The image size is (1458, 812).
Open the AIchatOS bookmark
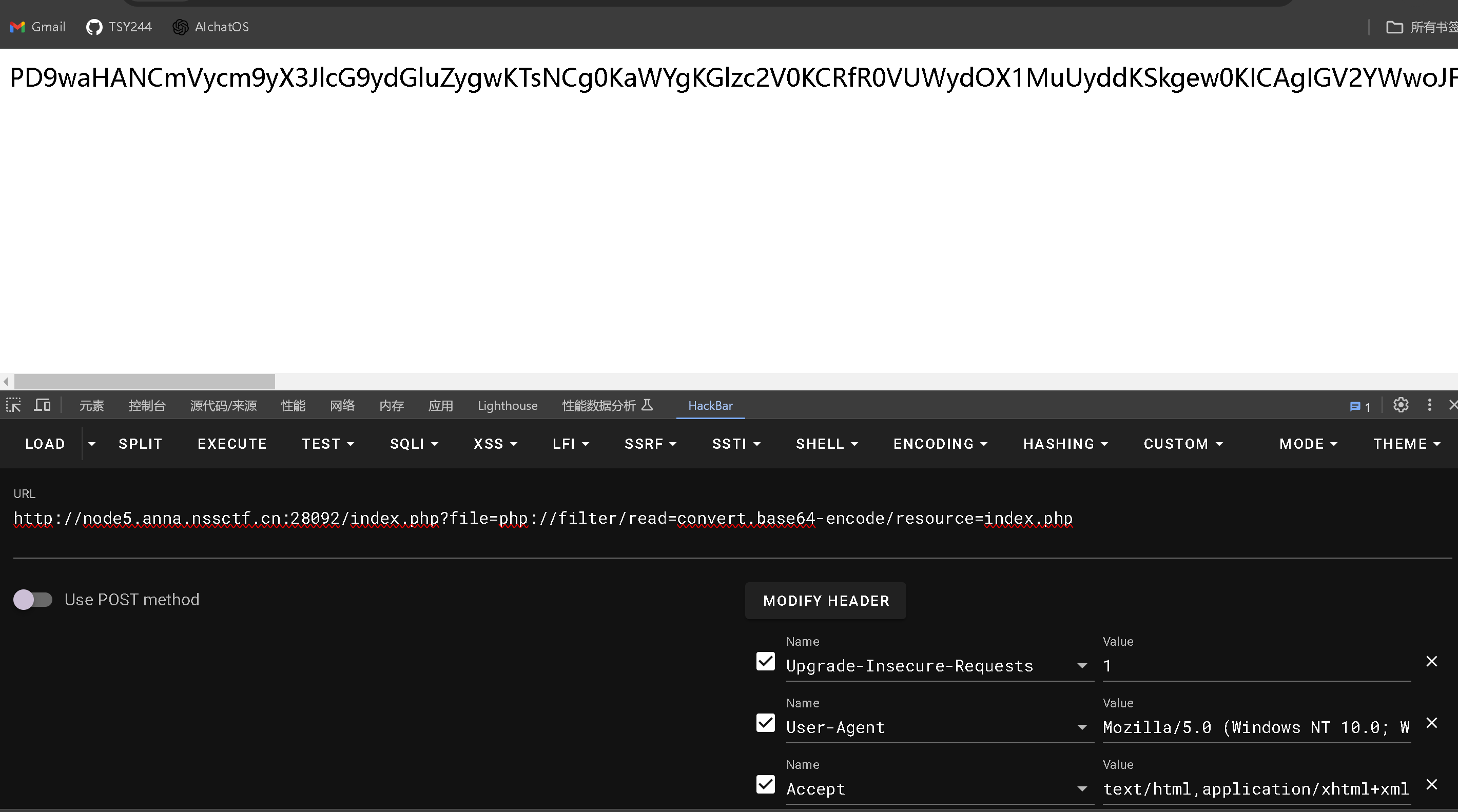click(x=210, y=27)
